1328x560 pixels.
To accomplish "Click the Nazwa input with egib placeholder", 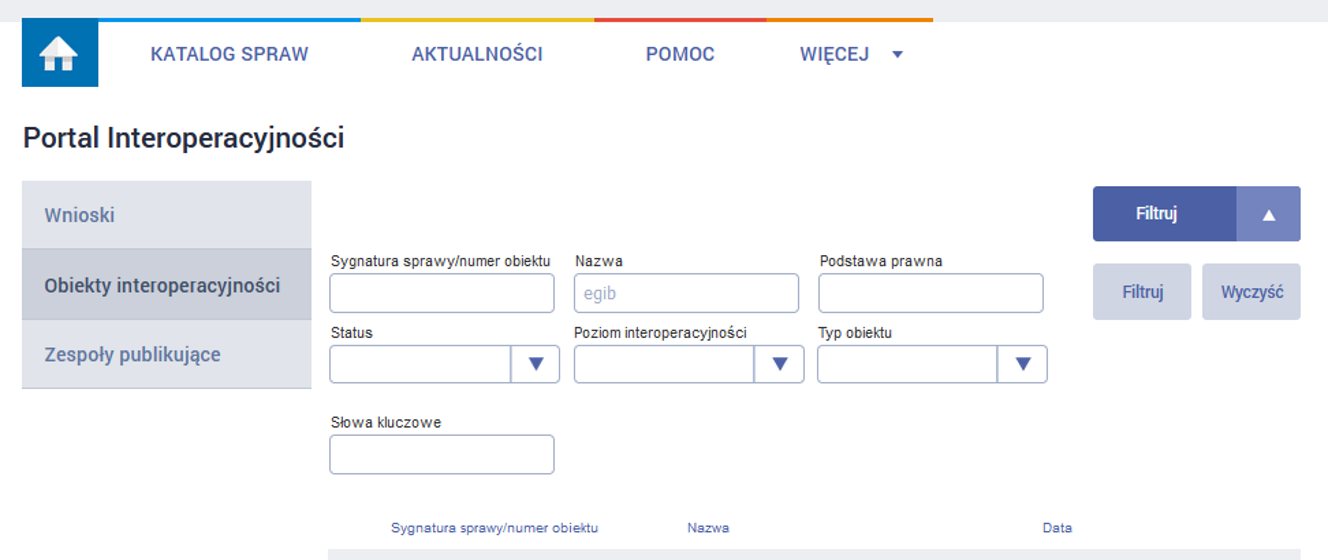I will click(x=686, y=293).
